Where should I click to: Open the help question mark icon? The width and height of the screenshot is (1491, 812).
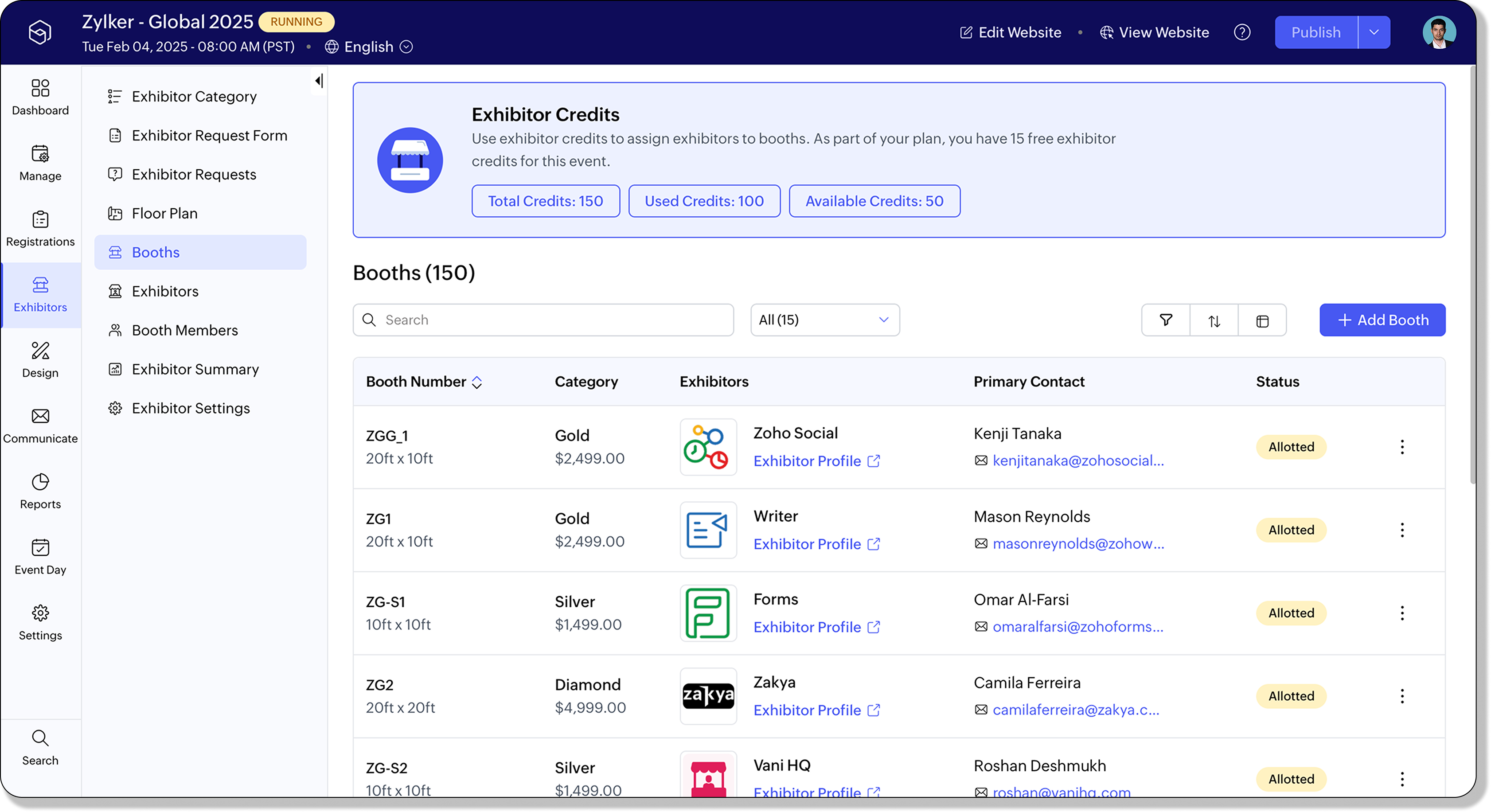pos(1242,32)
